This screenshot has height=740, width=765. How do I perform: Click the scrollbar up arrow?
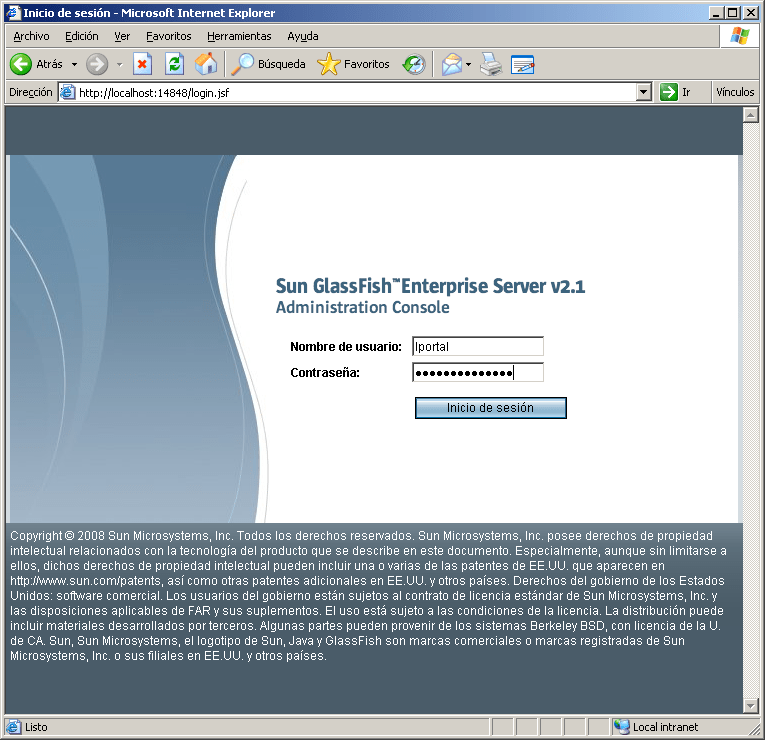coord(750,115)
